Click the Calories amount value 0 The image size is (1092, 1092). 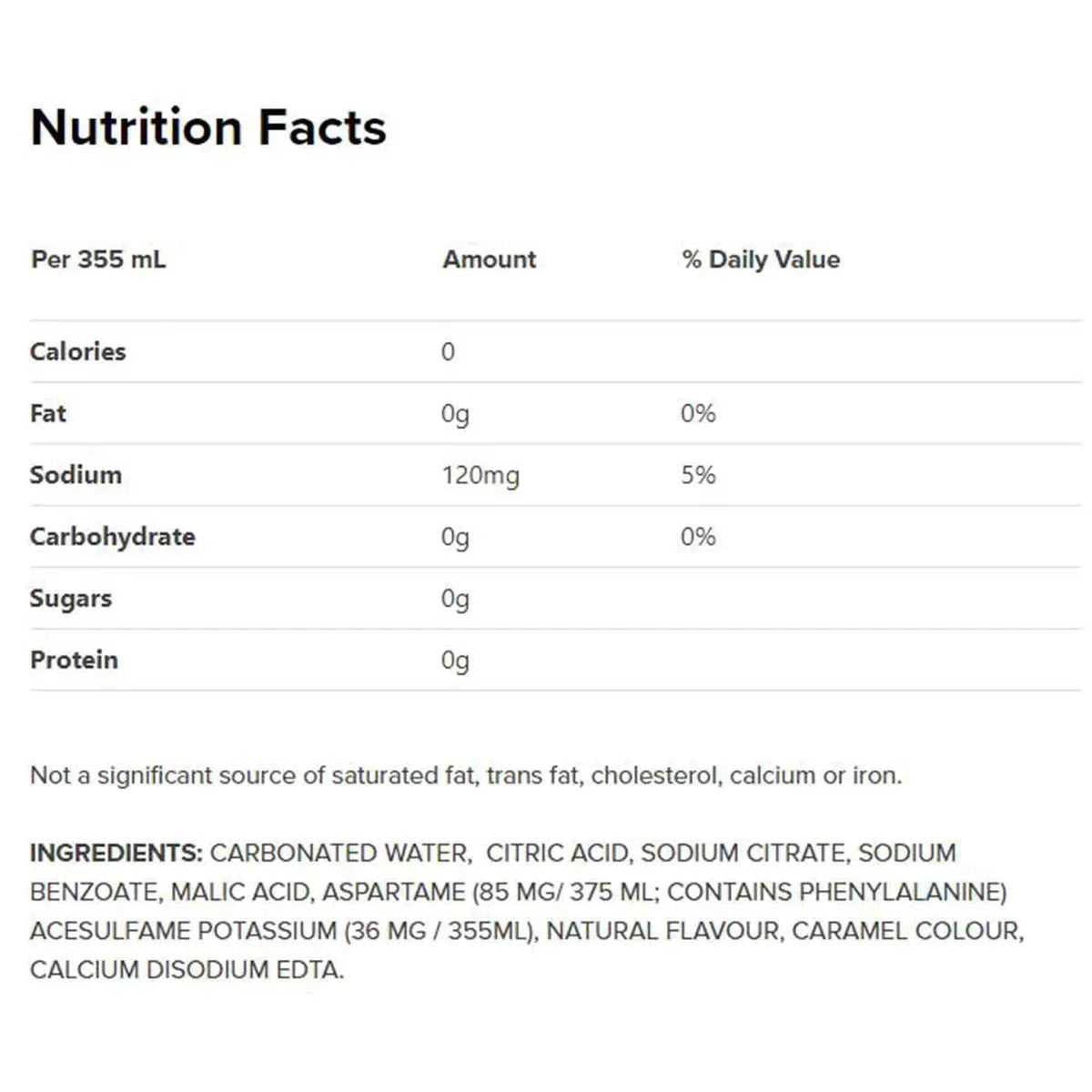click(448, 352)
